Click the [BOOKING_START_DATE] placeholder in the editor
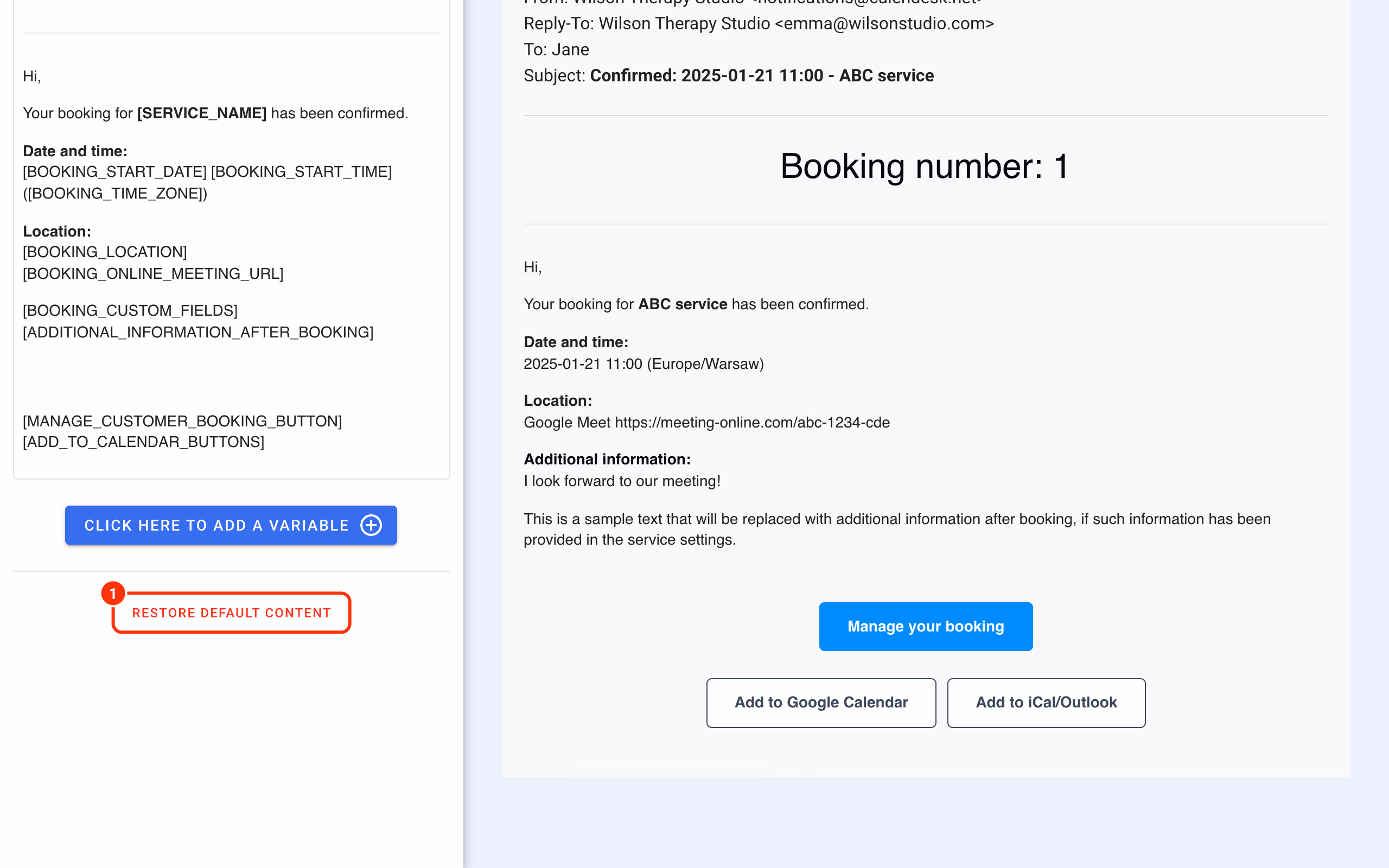The height and width of the screenshot is (868, 1389). (115, 171)
